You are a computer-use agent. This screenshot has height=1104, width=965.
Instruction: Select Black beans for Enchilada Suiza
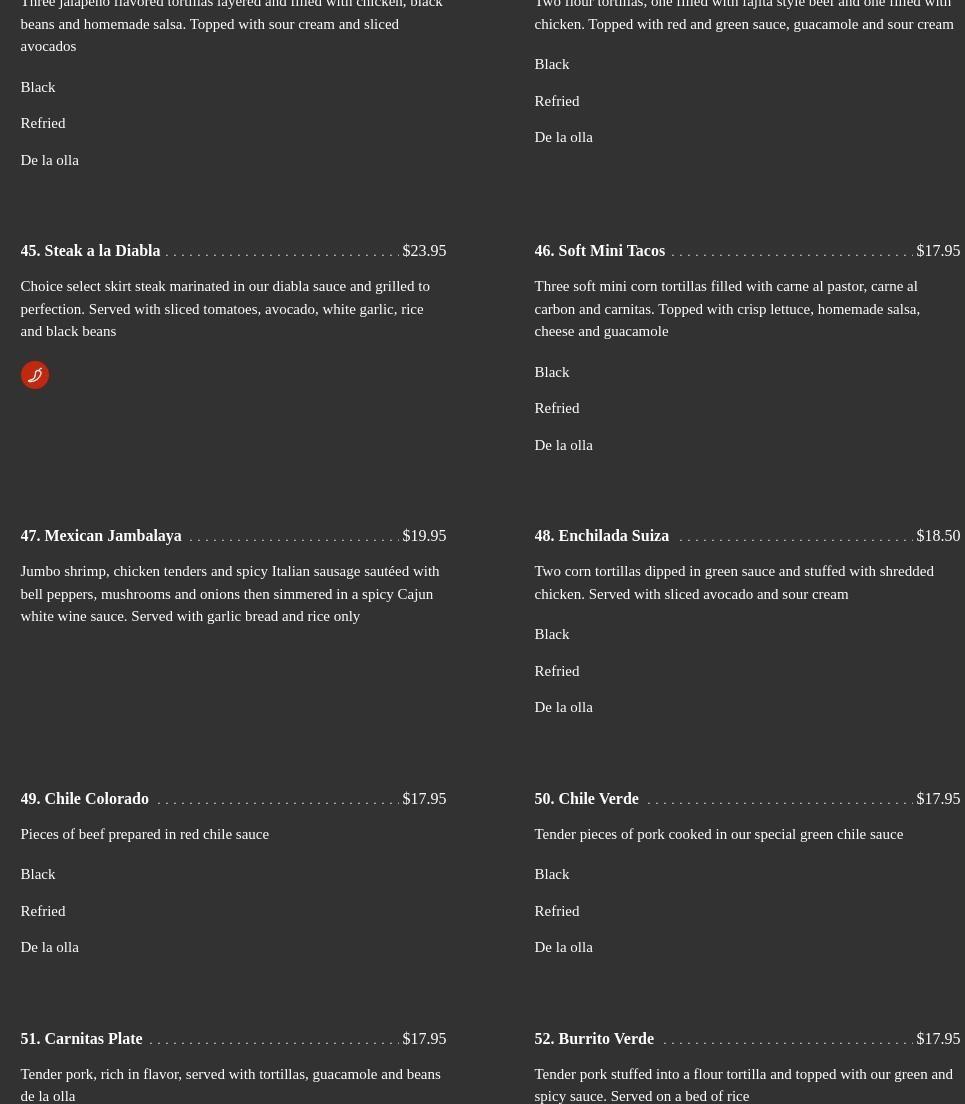pos(552,634)
